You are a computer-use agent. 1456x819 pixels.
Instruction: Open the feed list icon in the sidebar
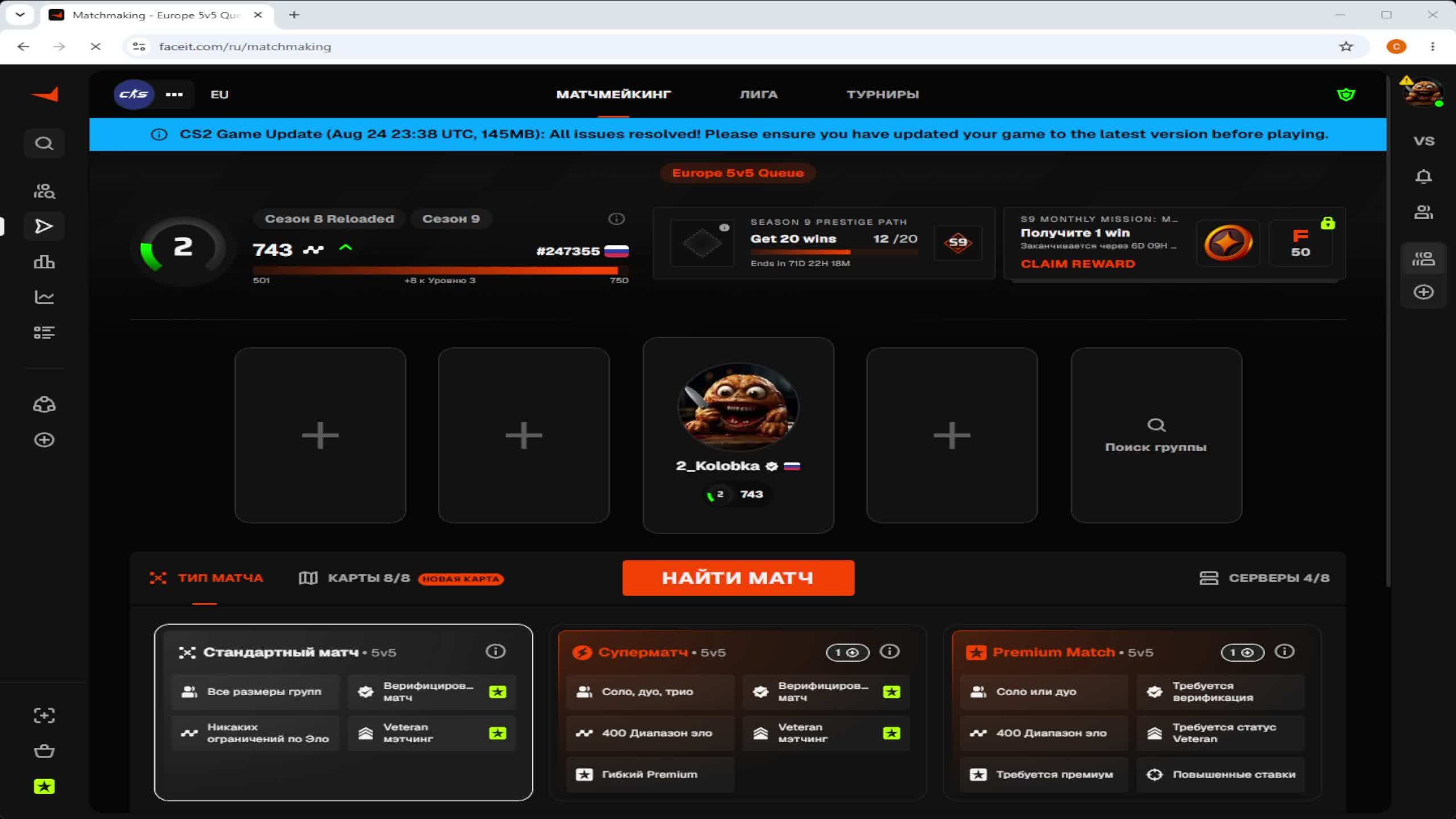click(x=44, y=333)
